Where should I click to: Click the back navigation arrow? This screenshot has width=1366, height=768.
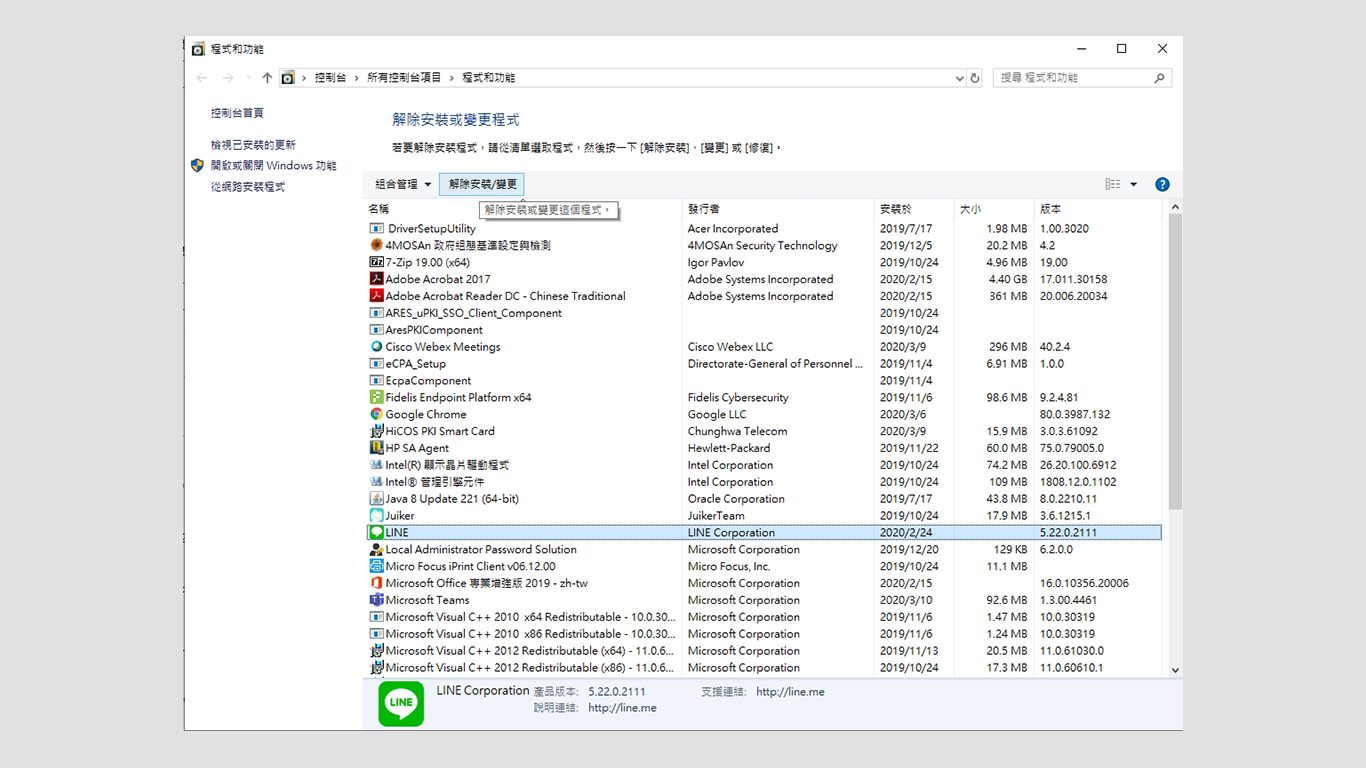coord(202,78)
